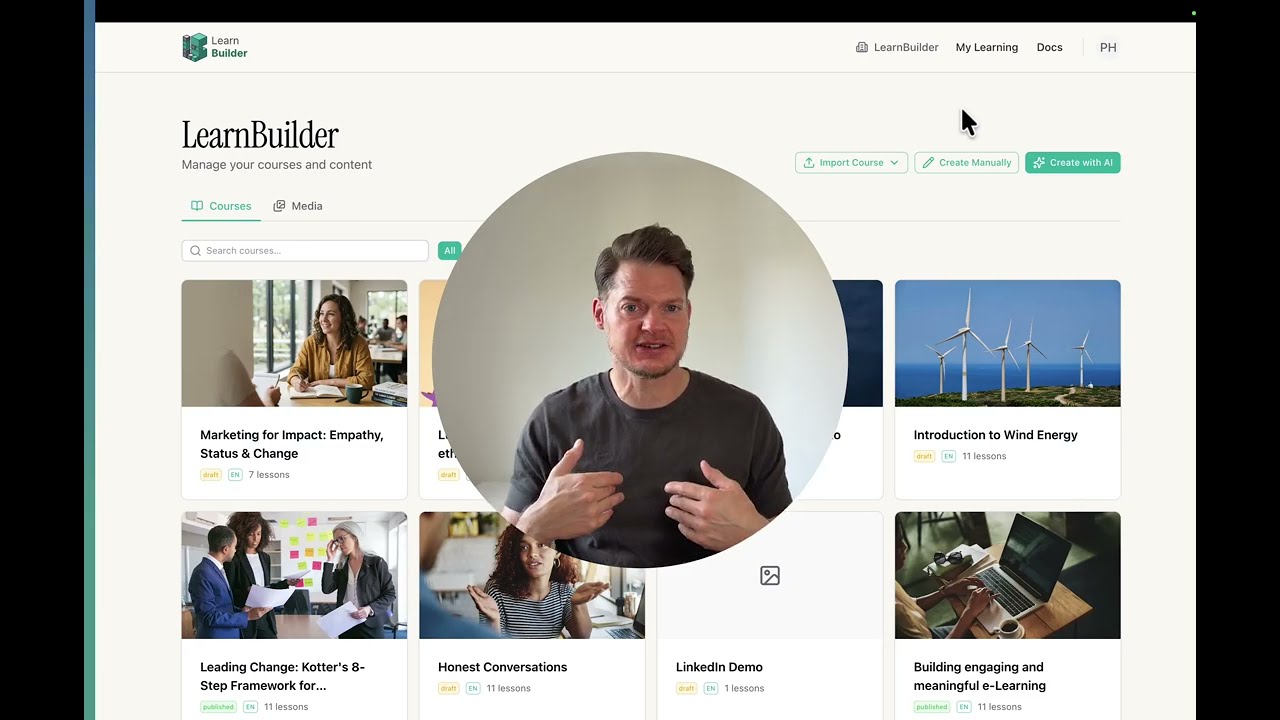Click the Honest Conversations title
This screenshot has width=1280, height=720.
coord(502,667)
